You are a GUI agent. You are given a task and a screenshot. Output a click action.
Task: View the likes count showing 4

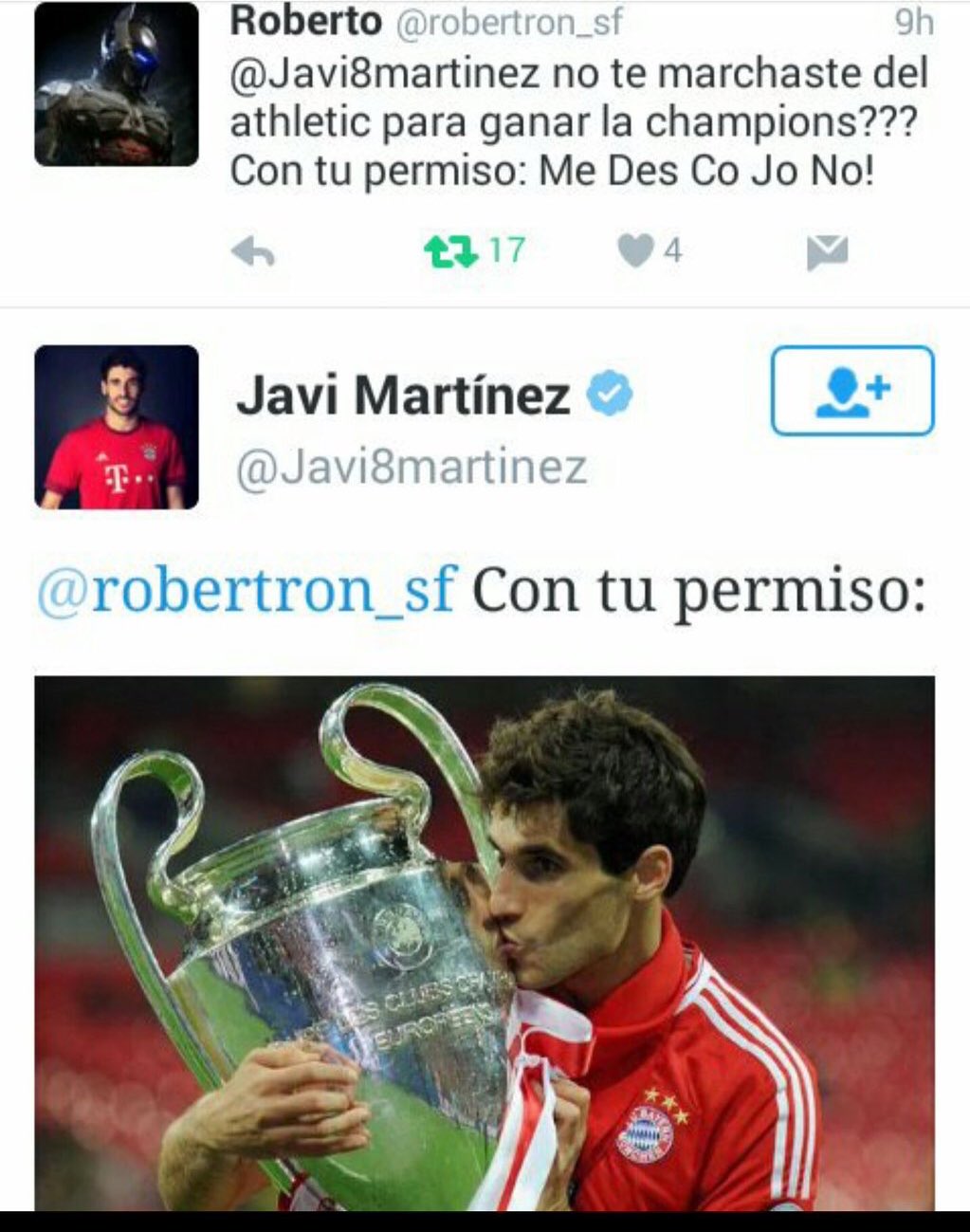(x=672, y=251)
